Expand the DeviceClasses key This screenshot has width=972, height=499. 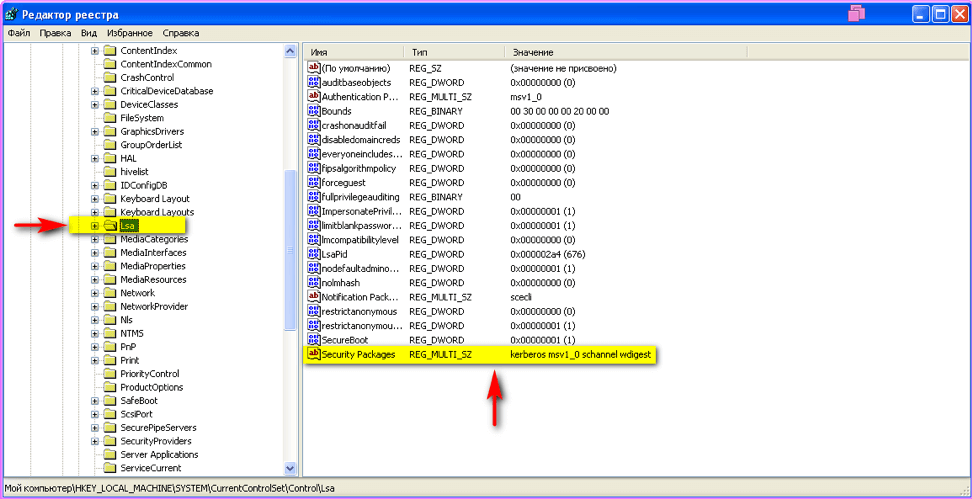pos(95,105)
